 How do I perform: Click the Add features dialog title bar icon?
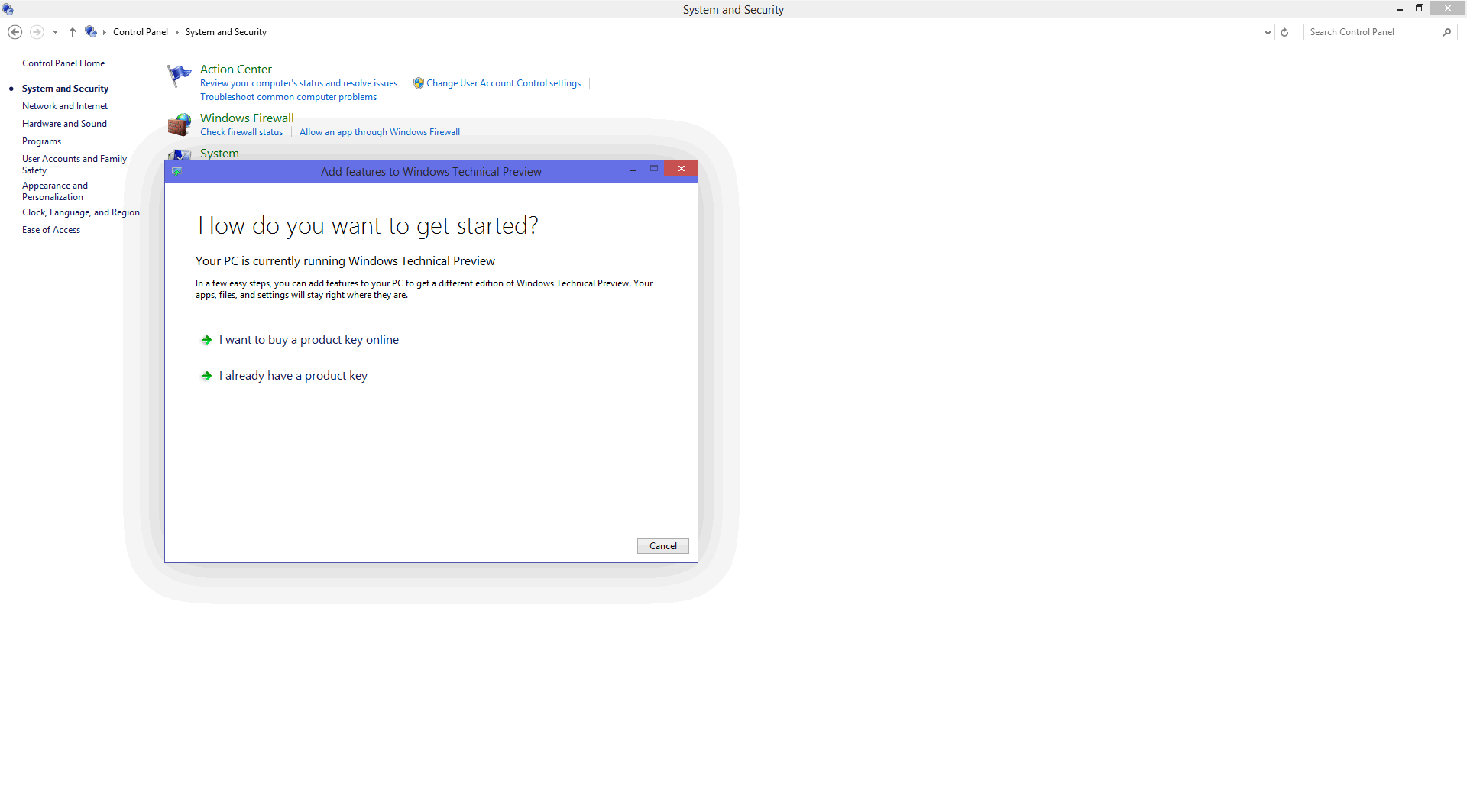point(176,172)
